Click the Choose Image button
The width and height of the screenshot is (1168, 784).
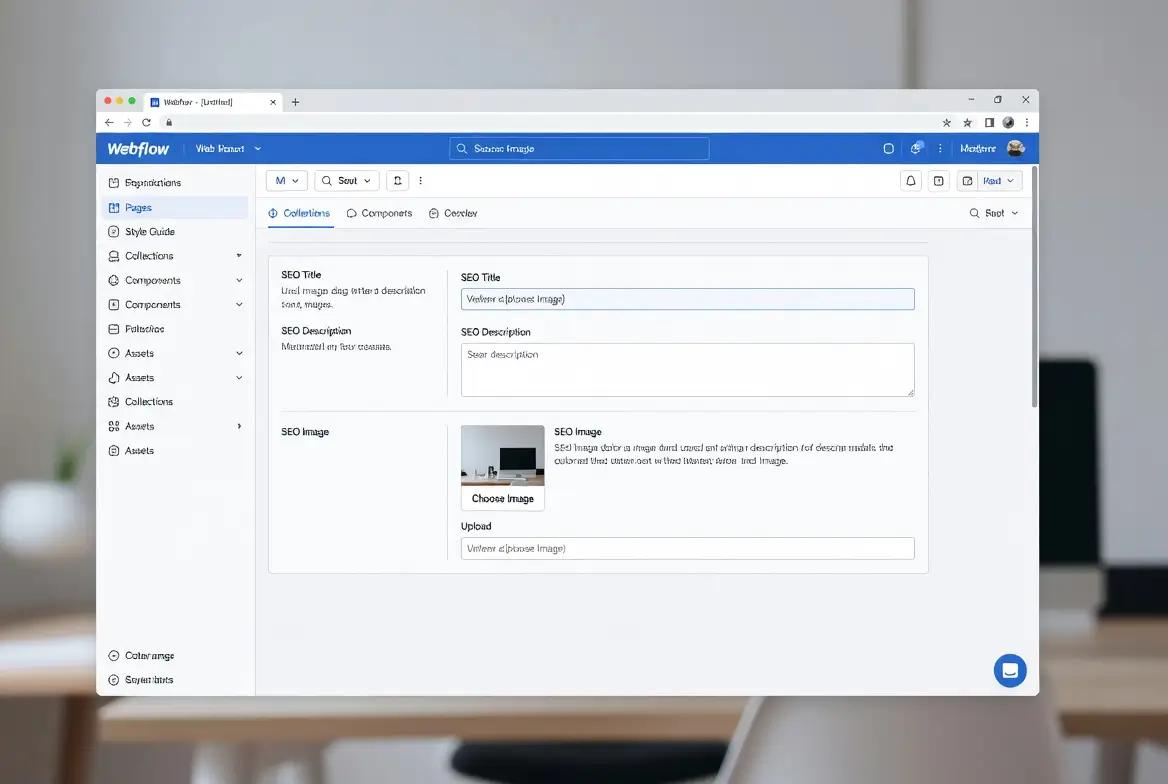[503, 499]
